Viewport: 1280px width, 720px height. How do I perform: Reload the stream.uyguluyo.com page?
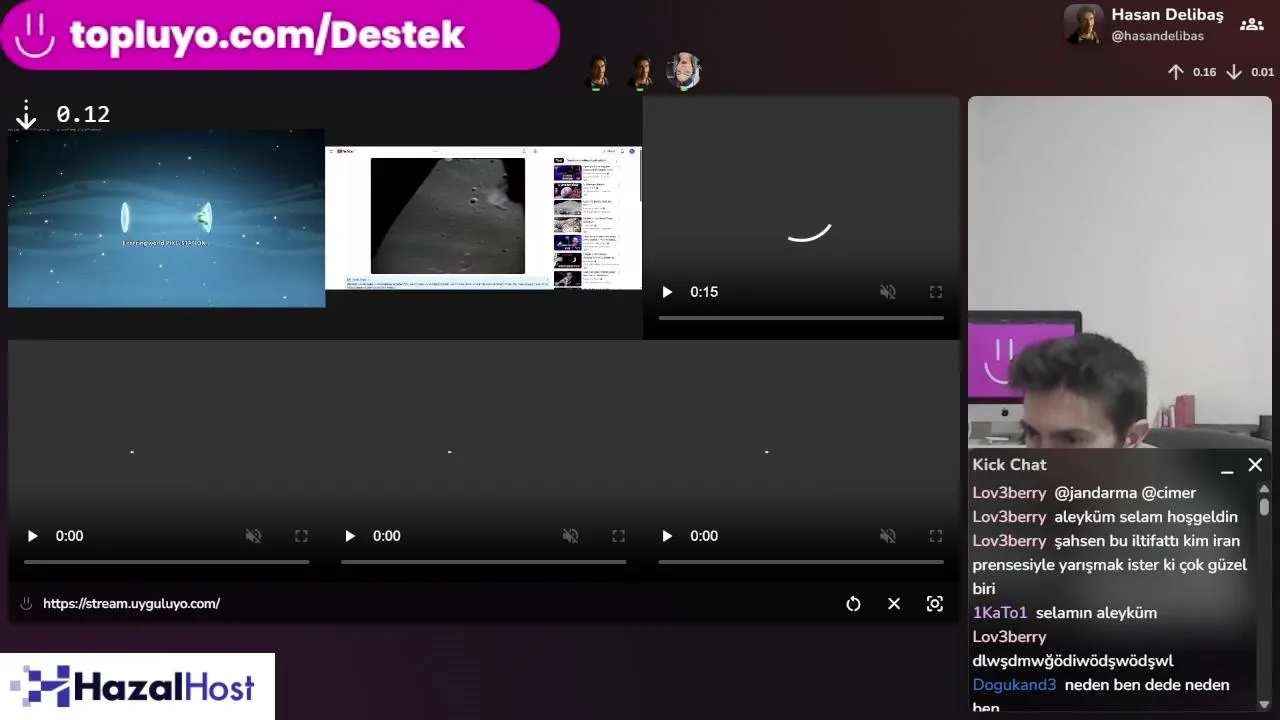[853, 604]
